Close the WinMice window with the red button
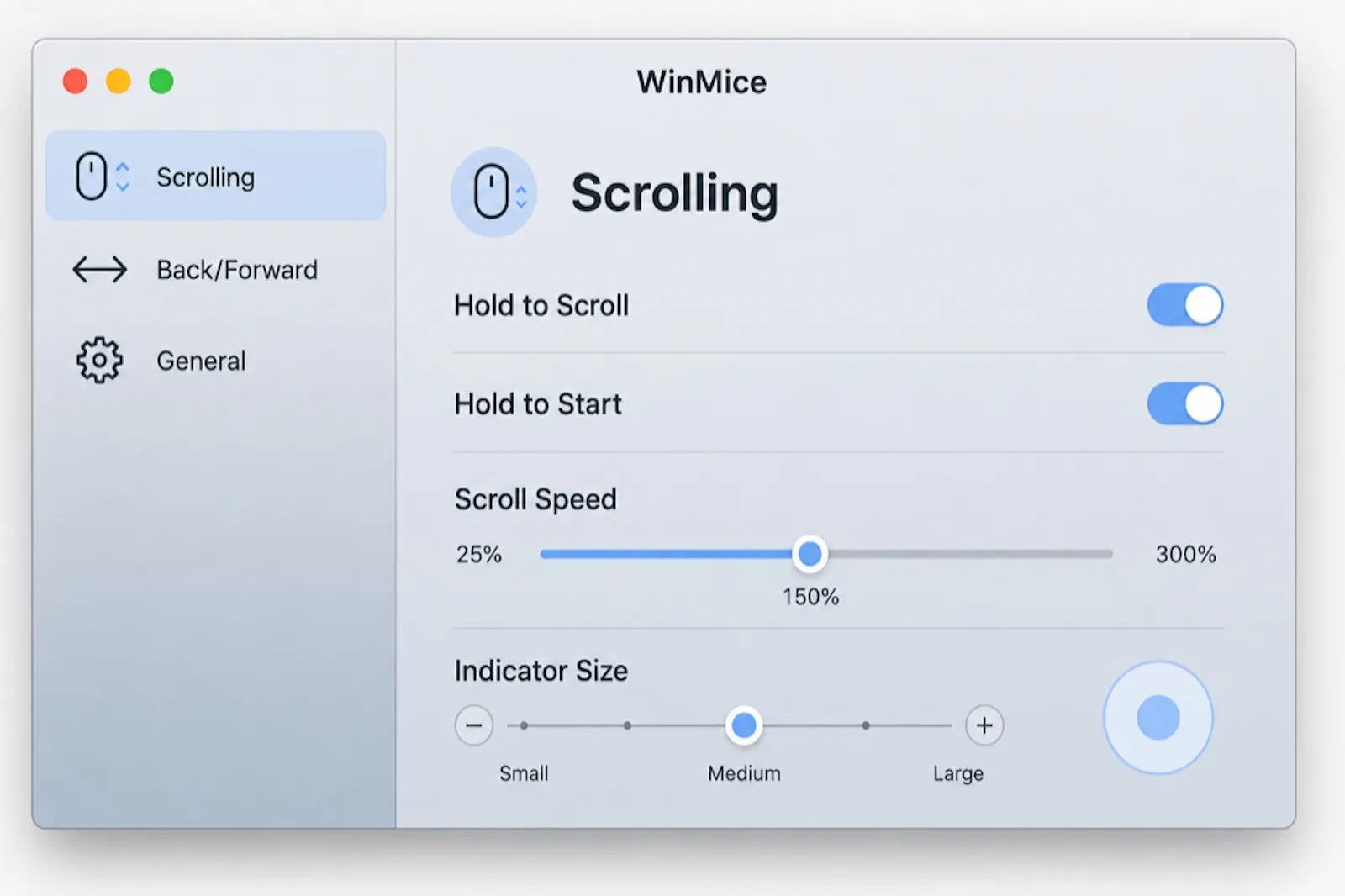The image size is (1345, 896). pos(76,82)
